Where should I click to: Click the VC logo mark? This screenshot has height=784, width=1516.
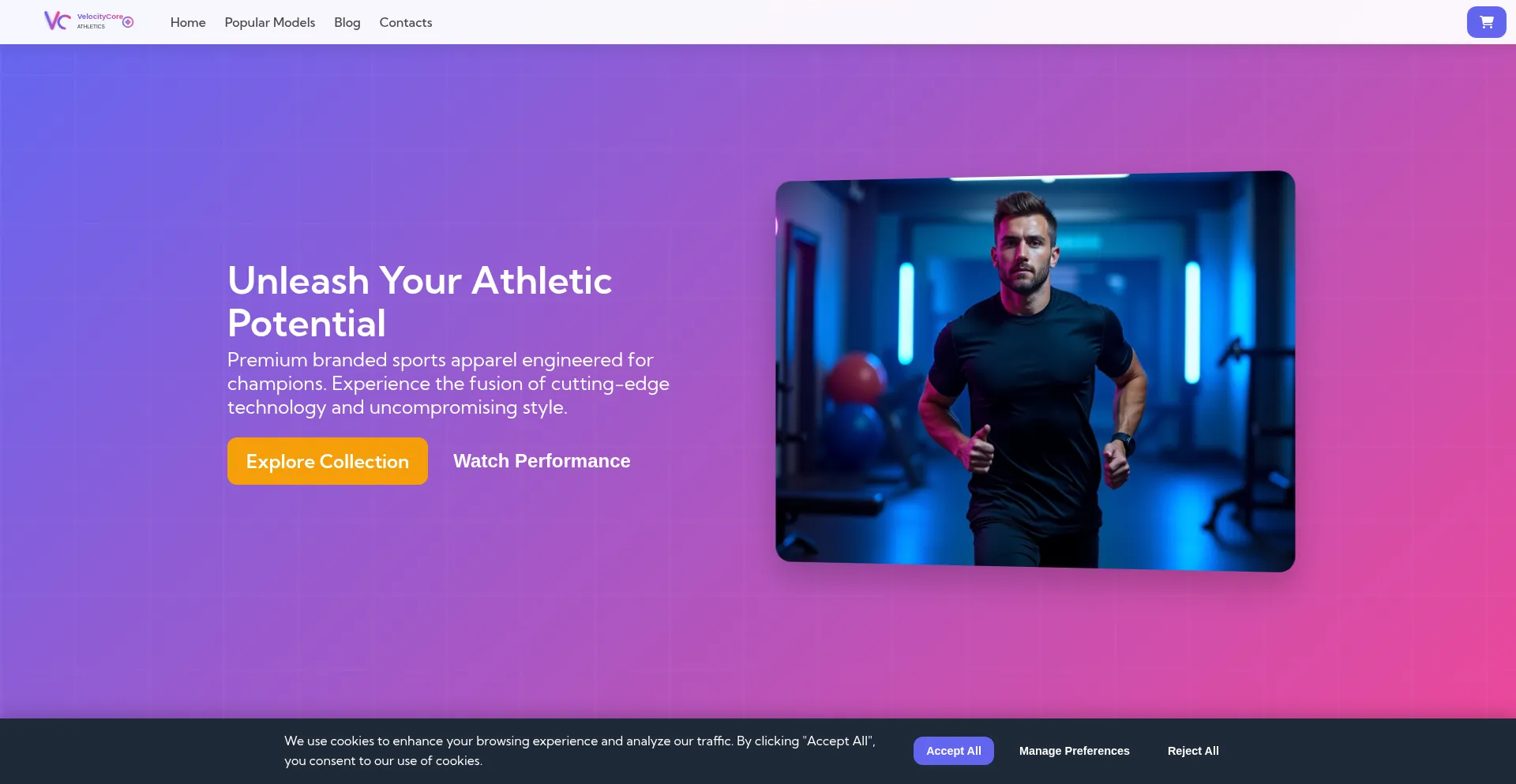(x=58, y=21)
